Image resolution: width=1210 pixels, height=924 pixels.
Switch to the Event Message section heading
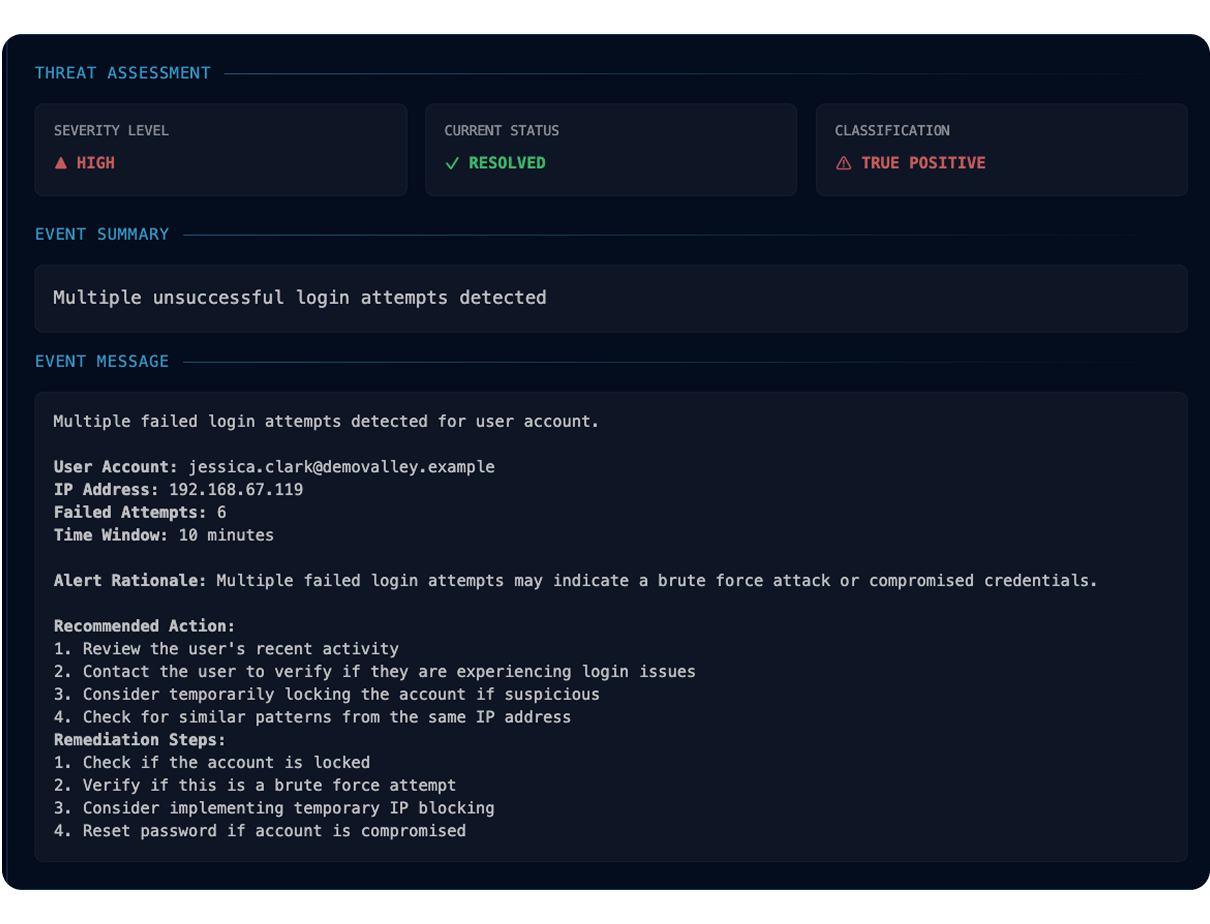tap(103, 361)
